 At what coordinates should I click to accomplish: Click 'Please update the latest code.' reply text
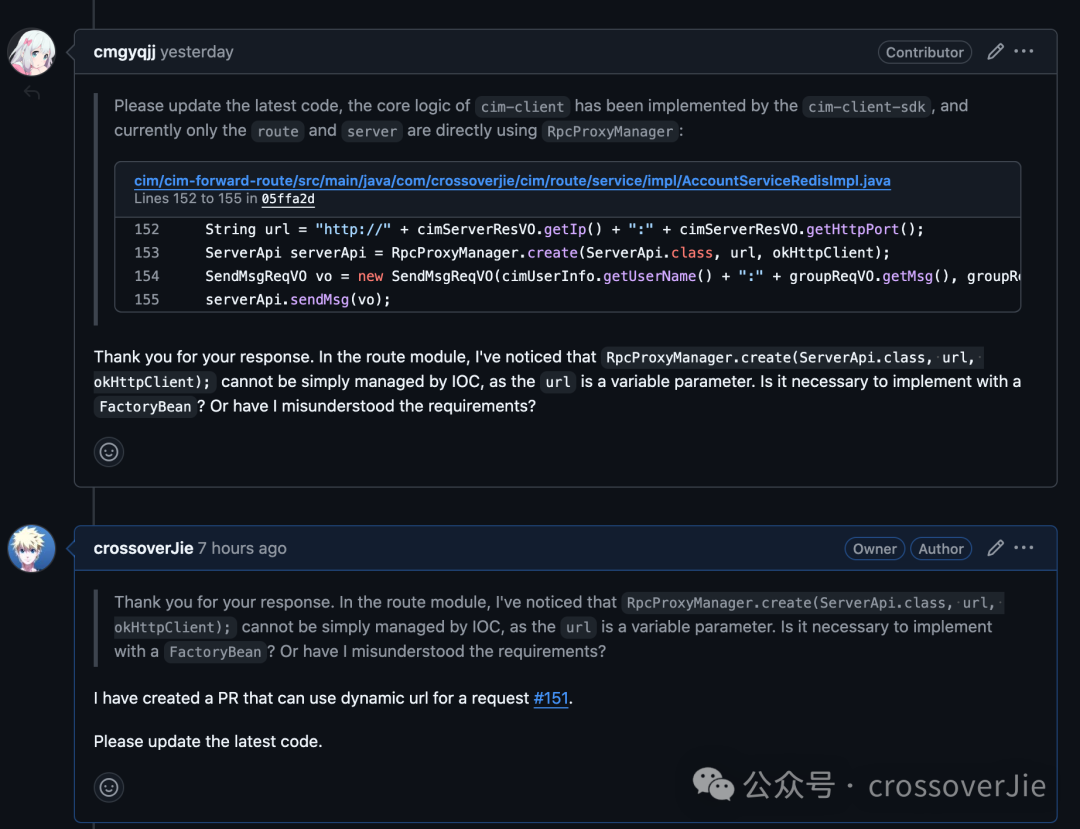tap(208, 742)
